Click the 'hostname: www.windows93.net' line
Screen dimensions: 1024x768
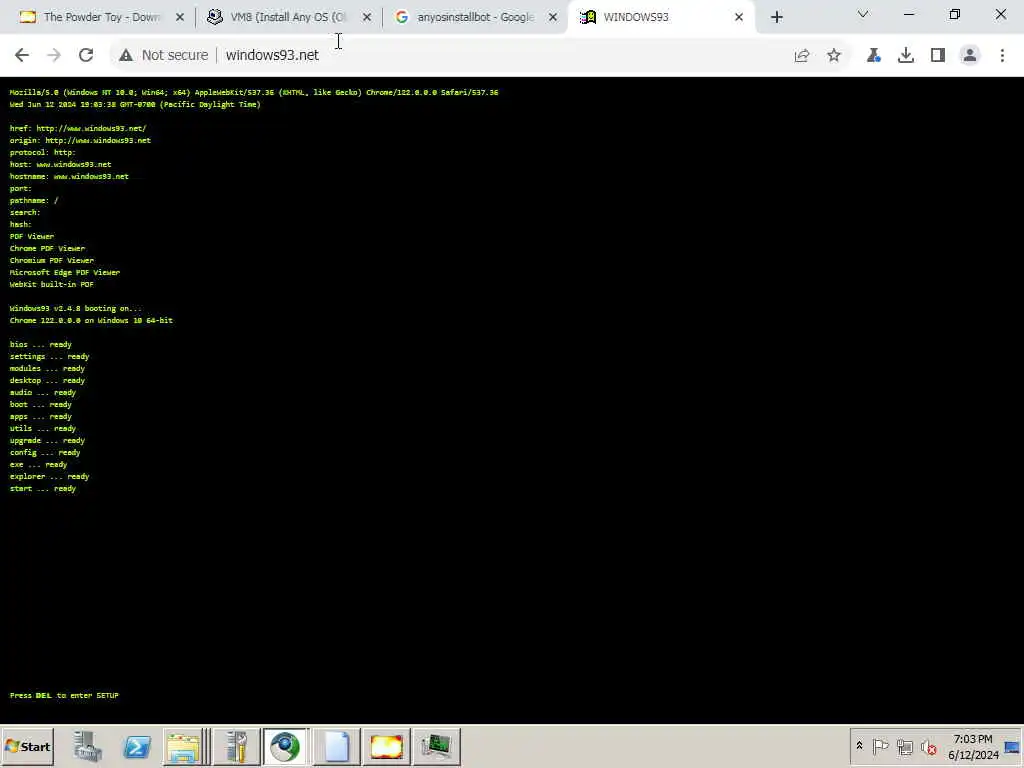[x=69, y=176]
